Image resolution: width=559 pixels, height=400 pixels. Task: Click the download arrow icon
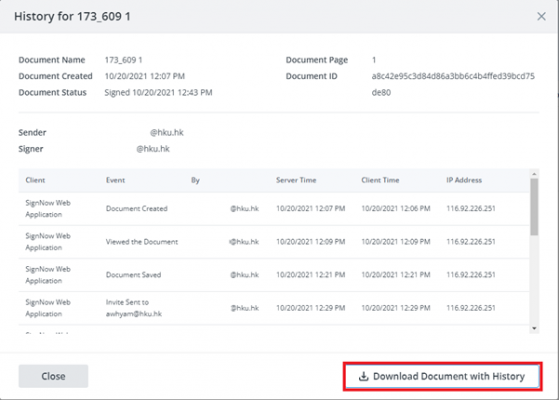[x=363, y=376]
